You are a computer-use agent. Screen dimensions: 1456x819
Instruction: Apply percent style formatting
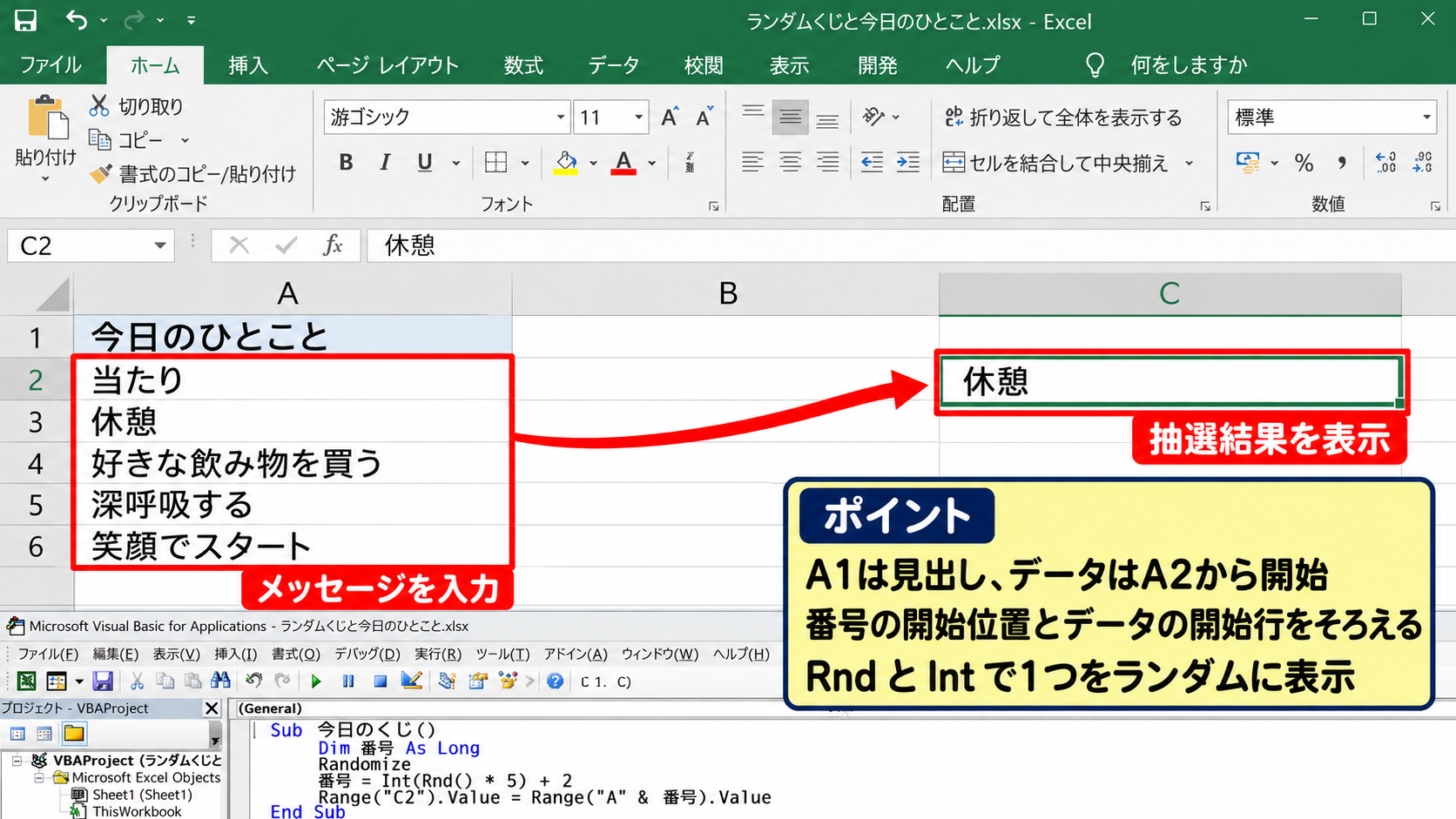click(1304, 163)
